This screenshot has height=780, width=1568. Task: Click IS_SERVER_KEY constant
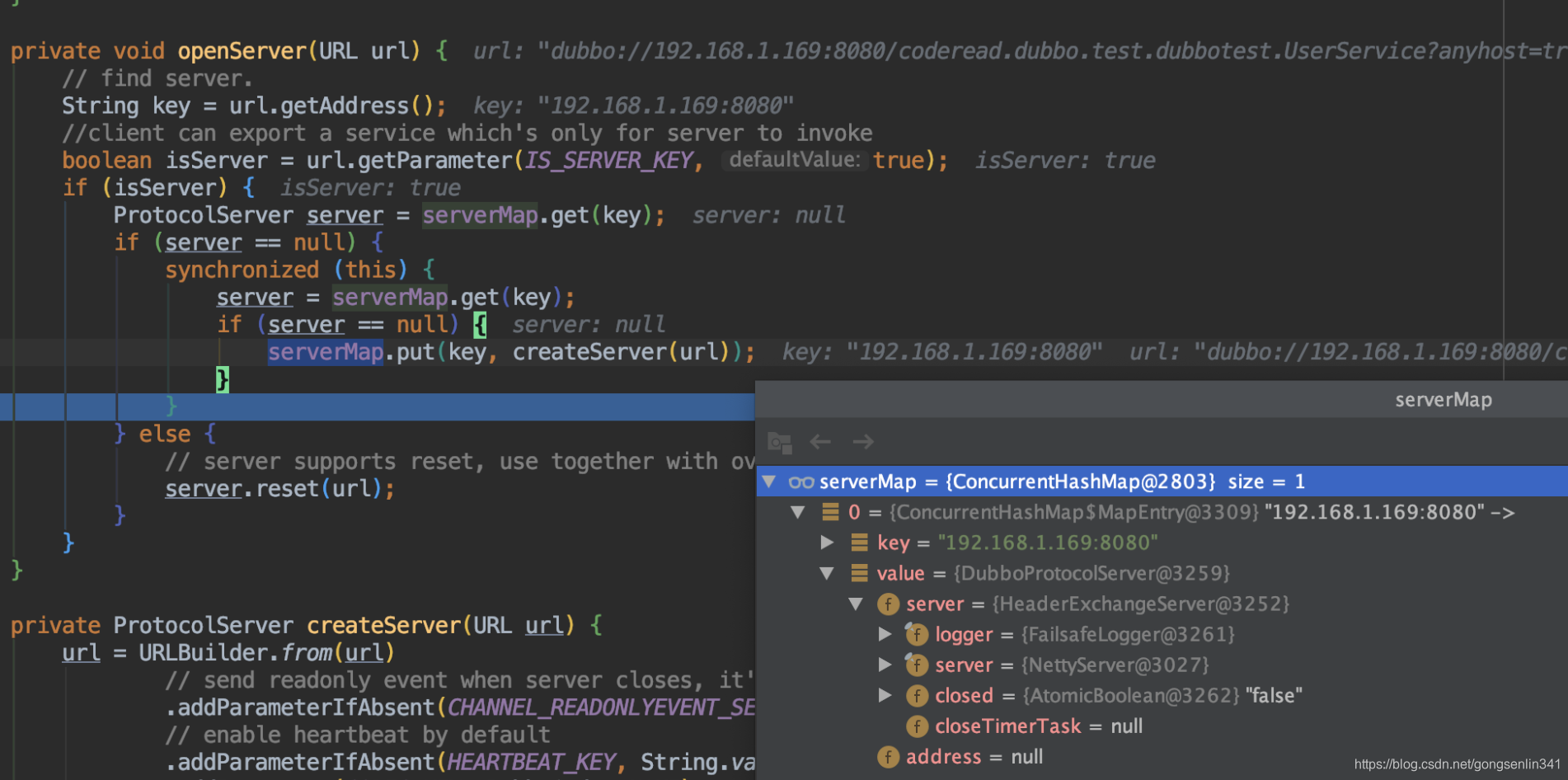point(609,160)
